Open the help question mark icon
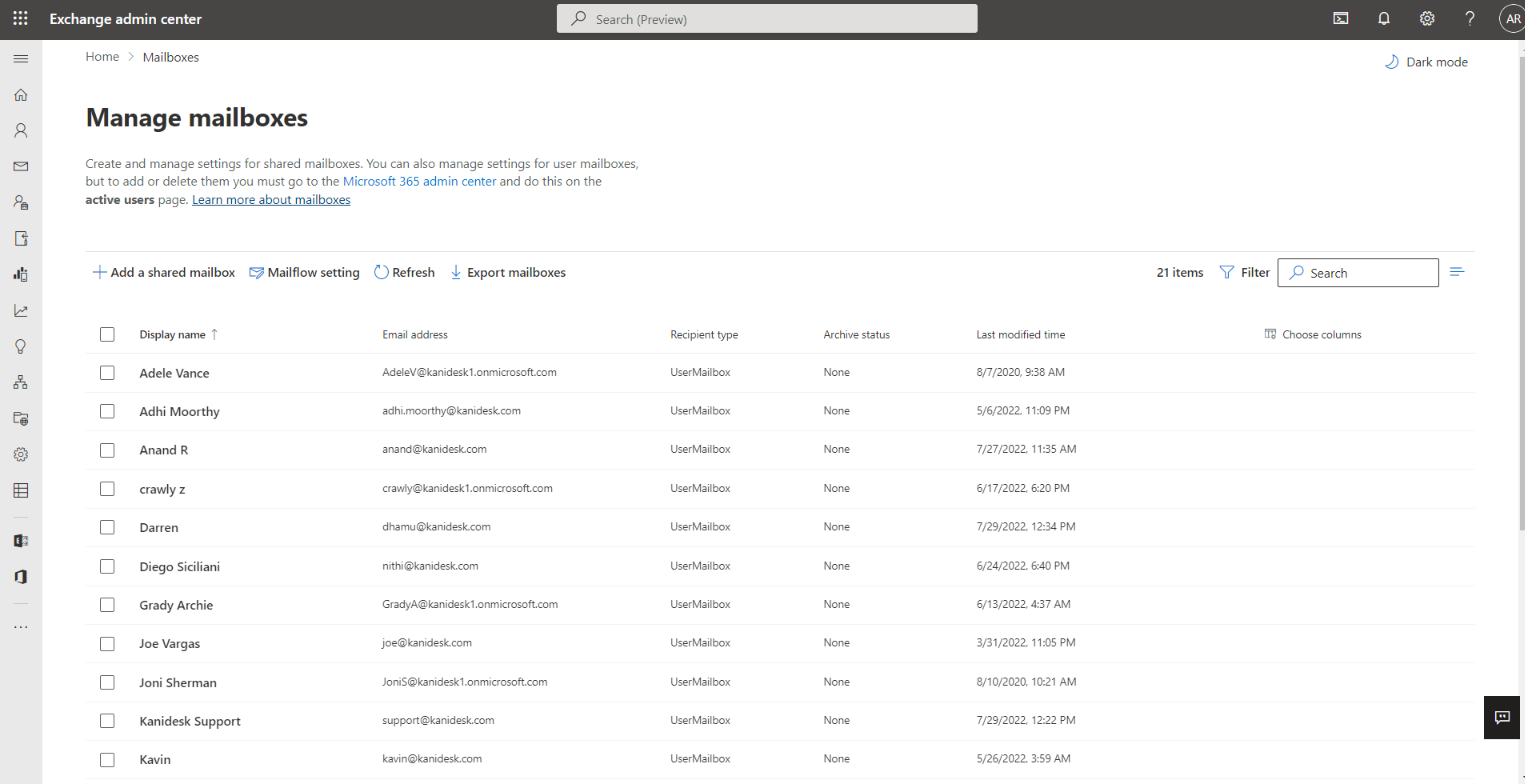 pyautogui.click(x=1469, y=18)
